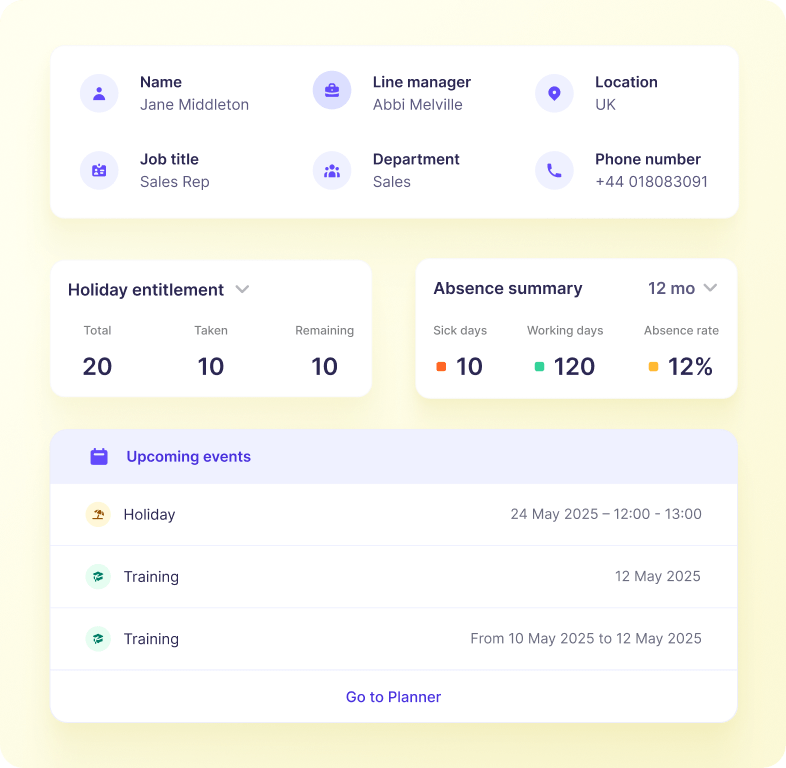
Task: Open the Holiday event row
Action: point(393,515)
